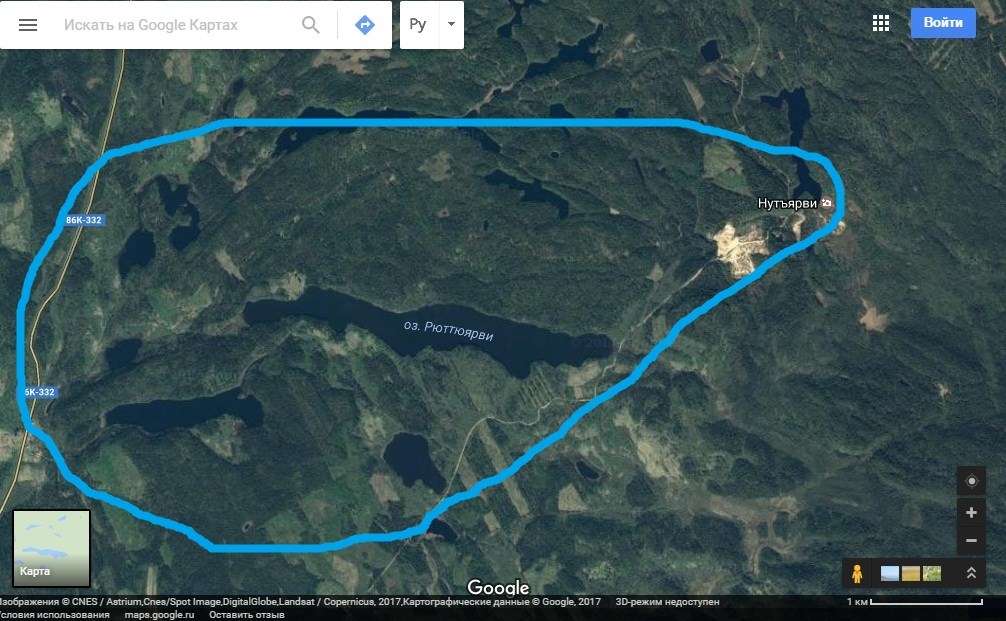Open the Оставить отзыв link

(246, 615)
